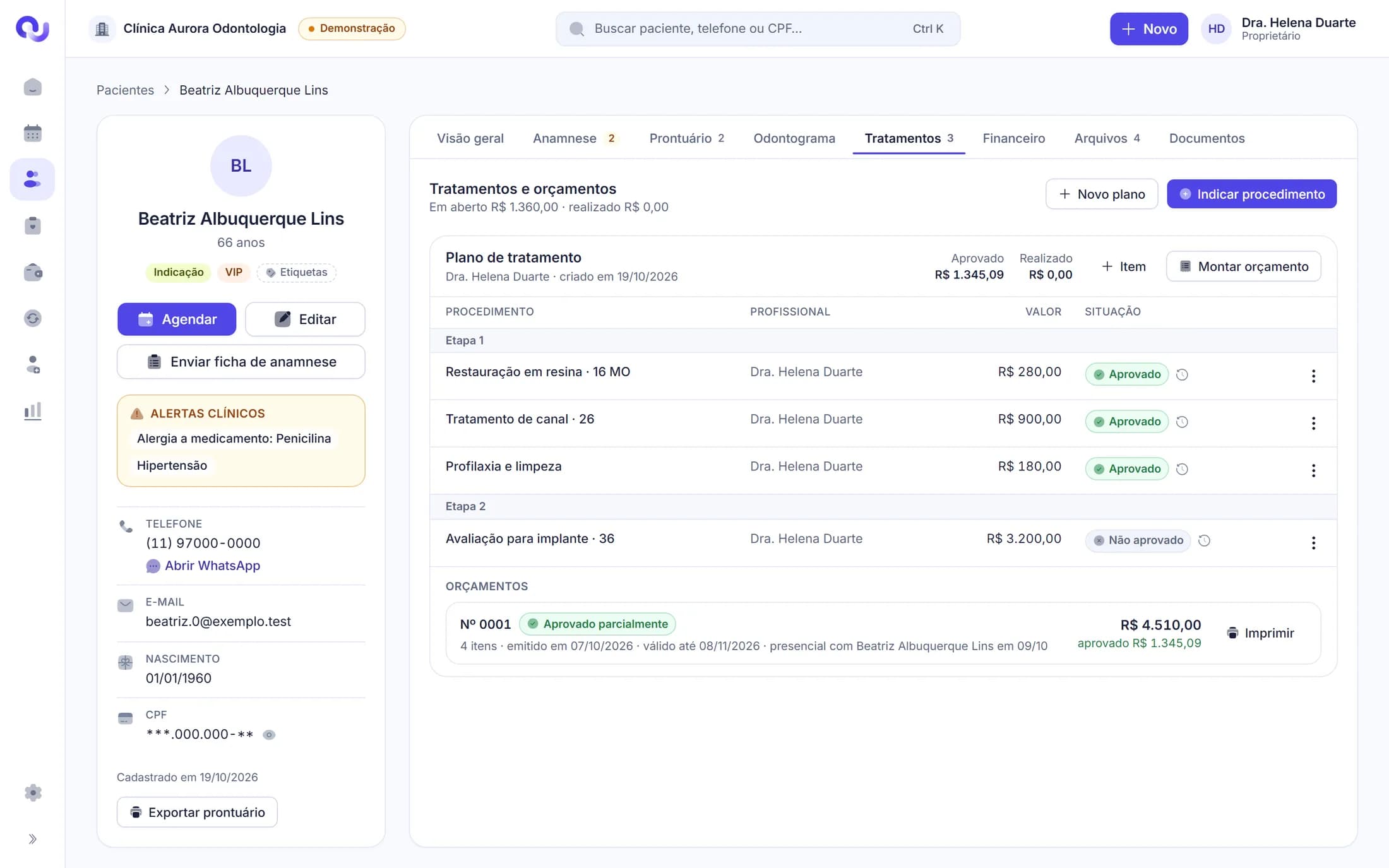Image resolution: width=1389 pixels, height=868 pixels.
Task: Add an Item to the treatment plan
Action: (x=1123, y=266)
